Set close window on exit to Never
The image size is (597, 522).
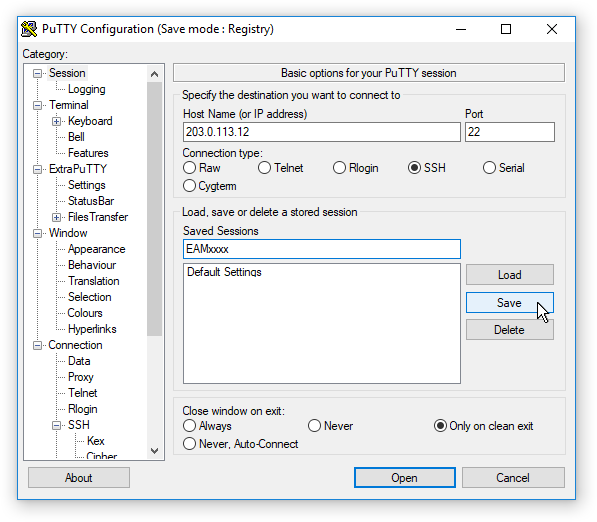[x=330, y=426]
